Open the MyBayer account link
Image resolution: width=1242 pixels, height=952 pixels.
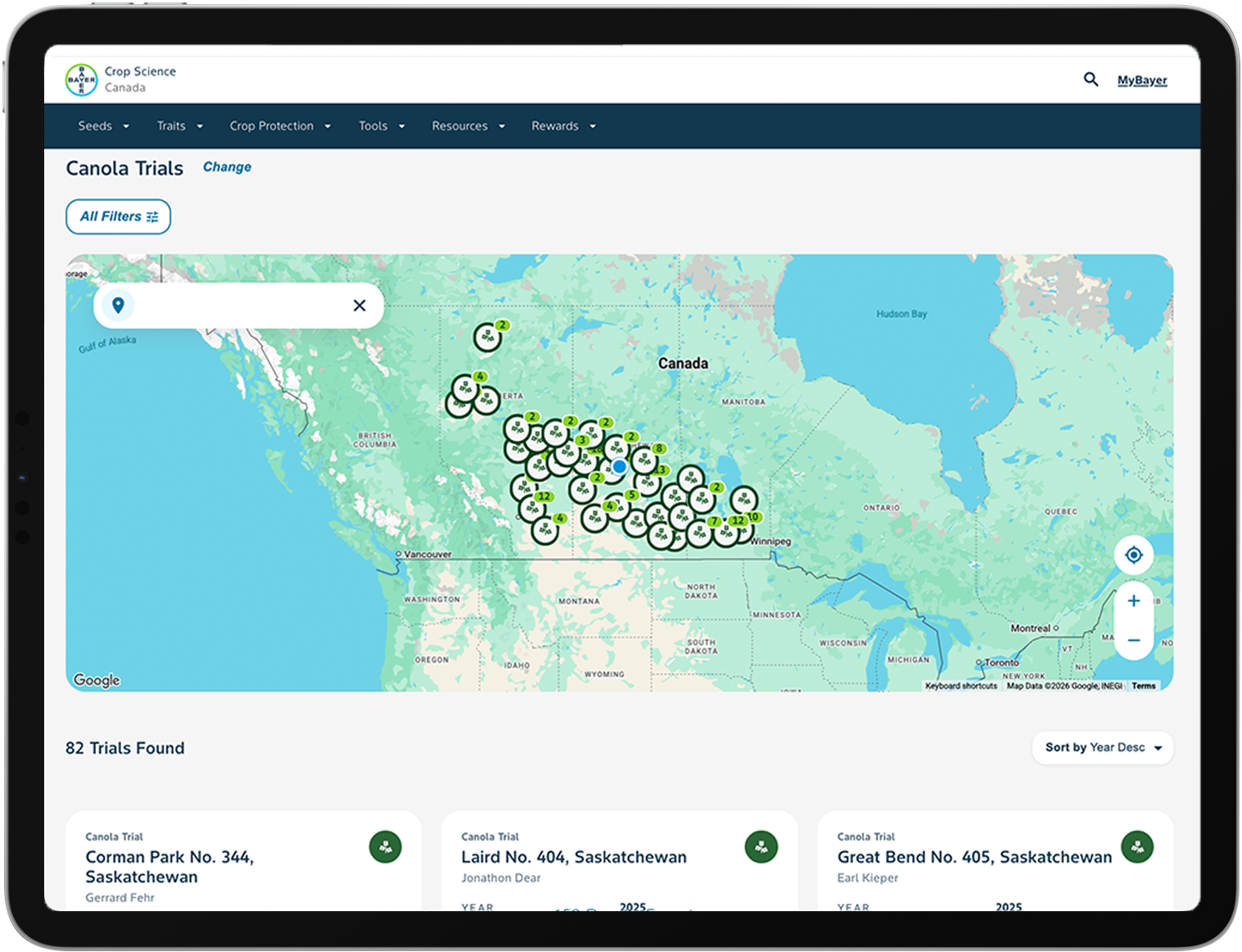(x=1142, y=80)
